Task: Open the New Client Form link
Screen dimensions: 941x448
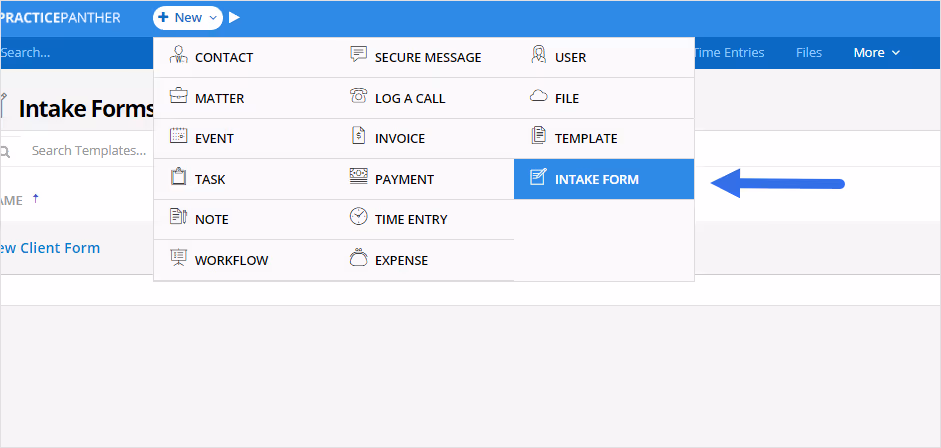Action: click(50, 248)
